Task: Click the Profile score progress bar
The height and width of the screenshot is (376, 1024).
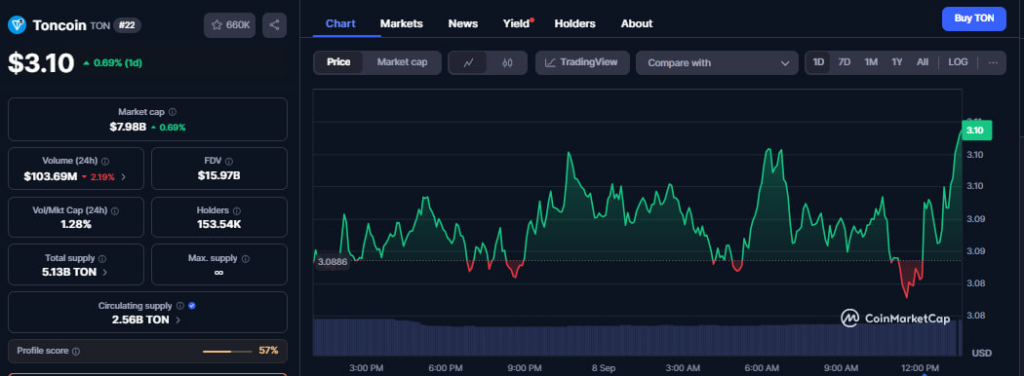Action: (227, 351)
